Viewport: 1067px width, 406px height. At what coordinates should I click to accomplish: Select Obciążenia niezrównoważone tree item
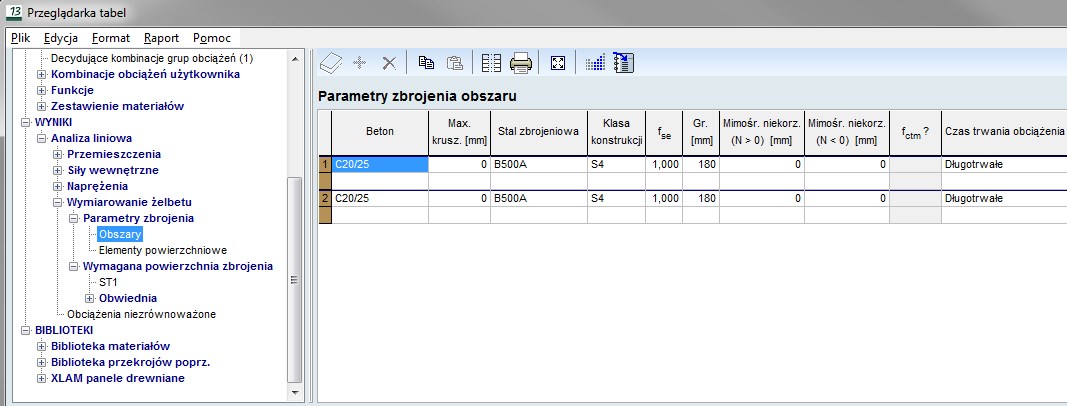(x=141, y=314)
